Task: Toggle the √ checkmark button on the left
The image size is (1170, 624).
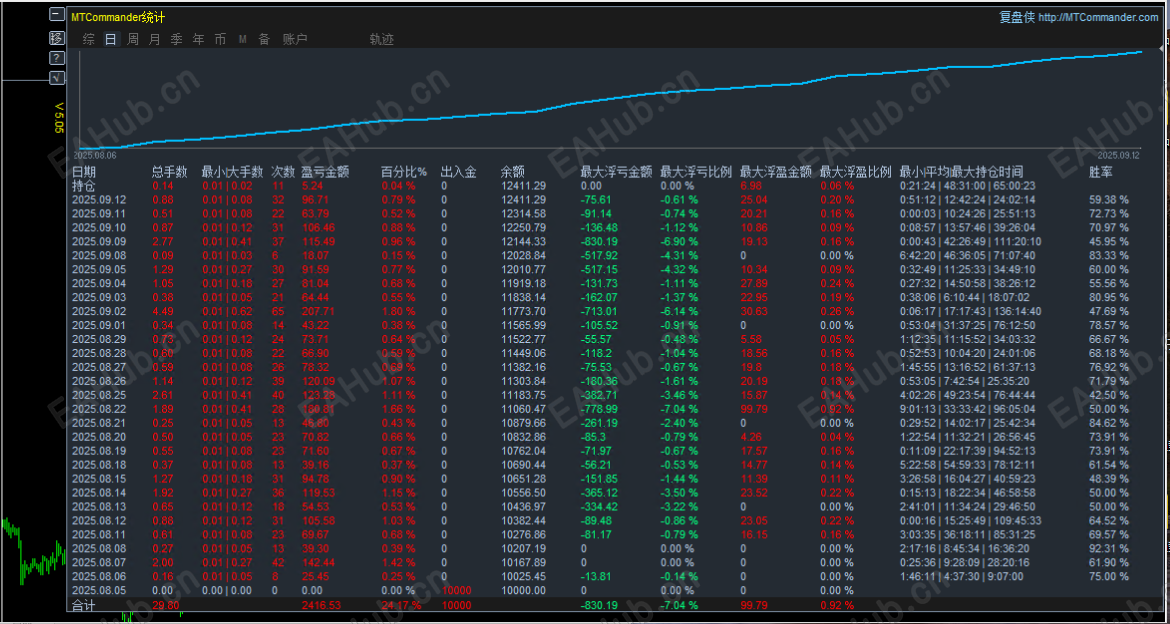Action: point(57,78)
